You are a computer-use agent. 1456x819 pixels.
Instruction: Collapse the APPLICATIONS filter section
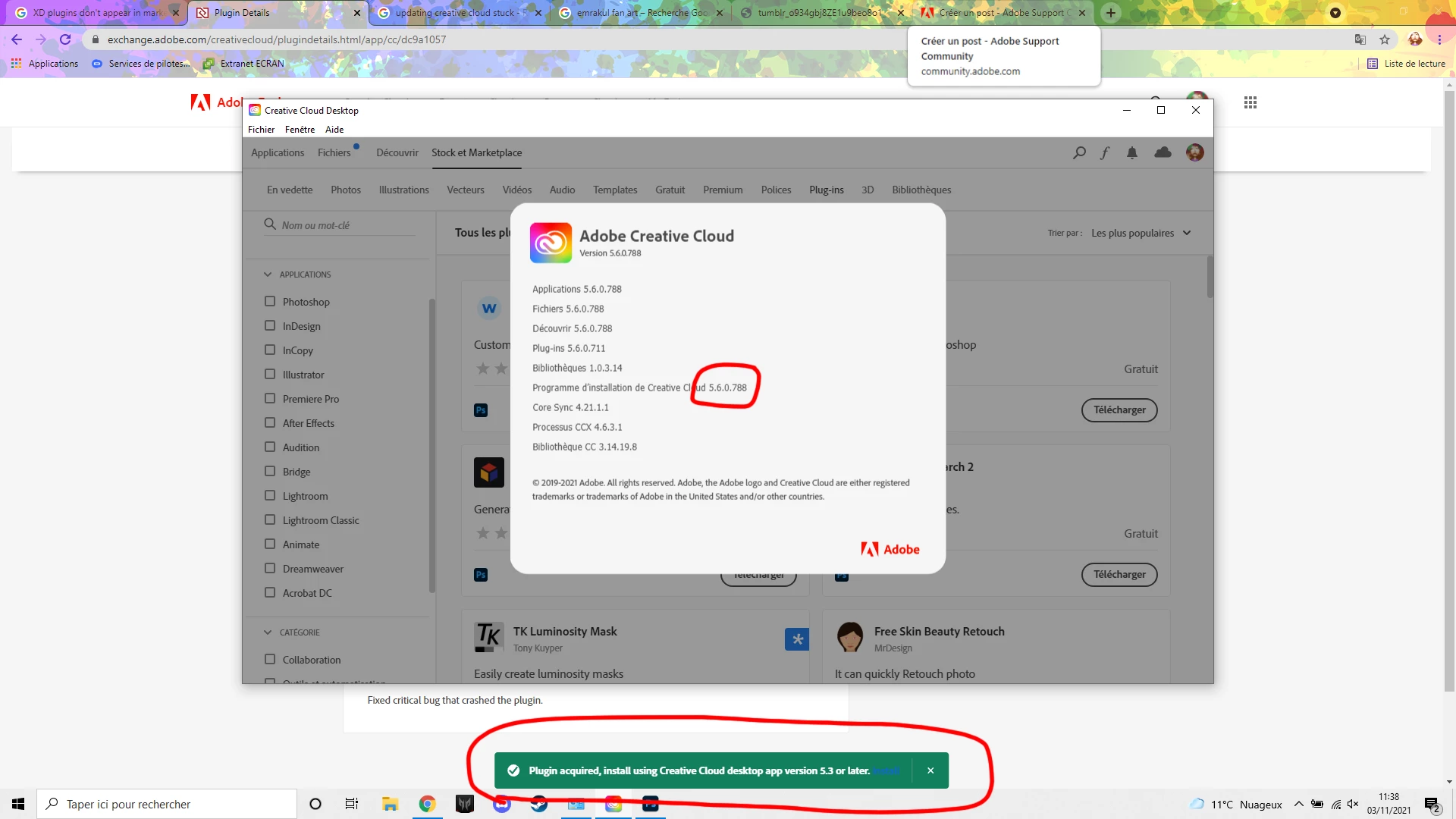point(268,275)
